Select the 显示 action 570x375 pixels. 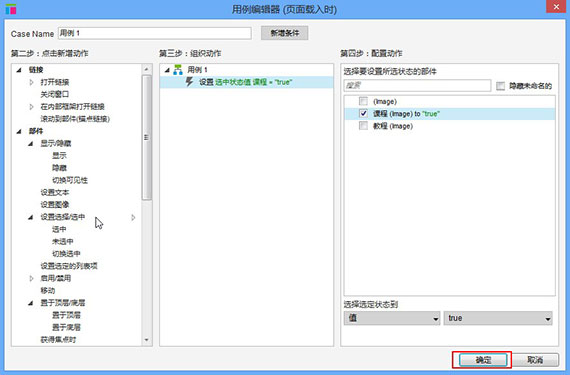59,156
